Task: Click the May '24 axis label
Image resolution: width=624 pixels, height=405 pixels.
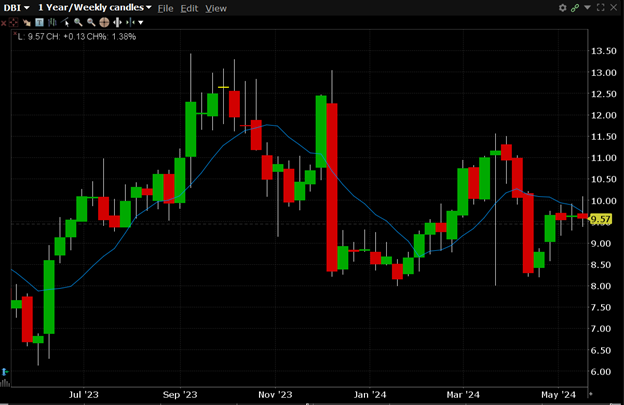Action: click(x=558, y=395)
